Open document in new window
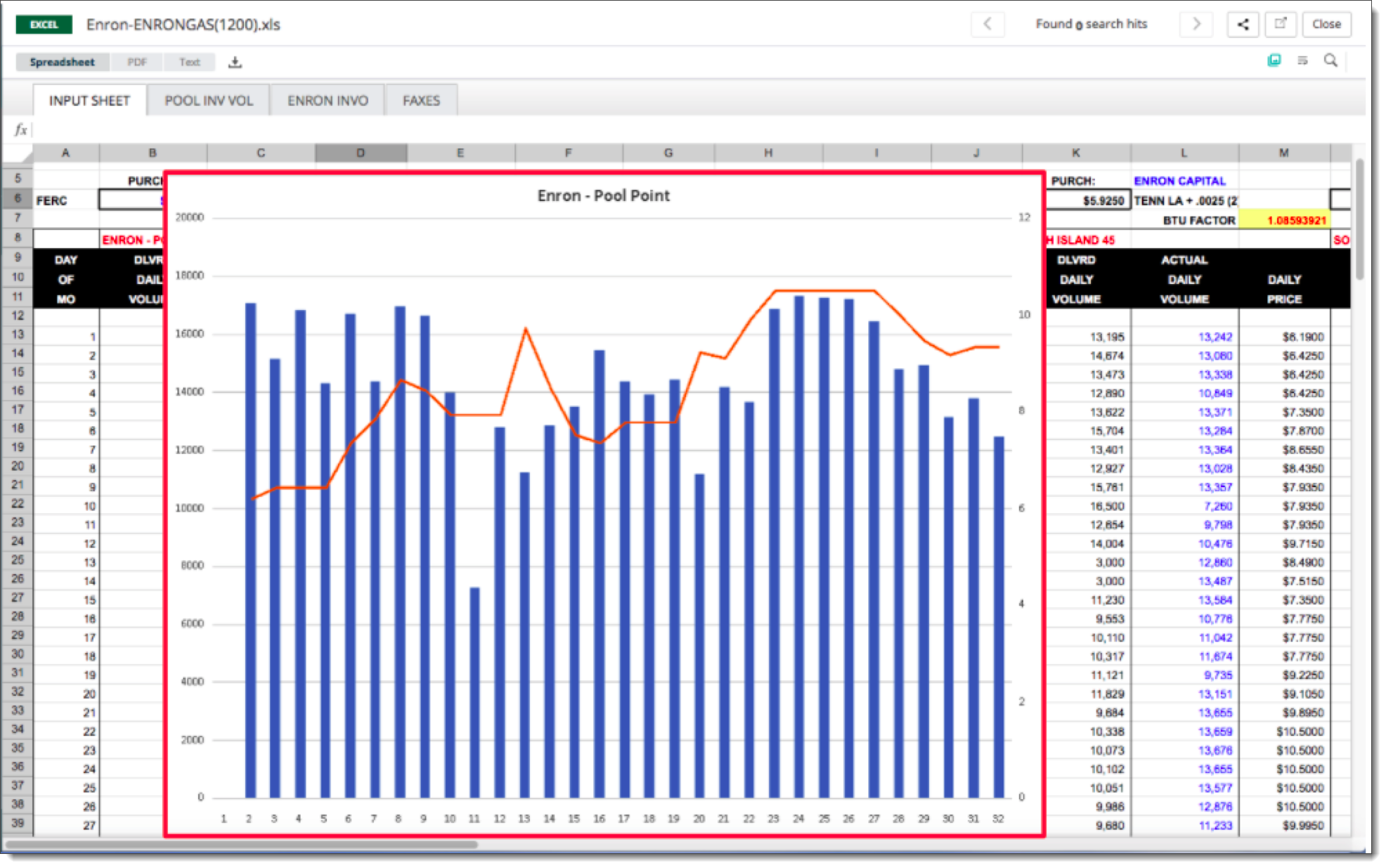 [x=1281, y=24]
